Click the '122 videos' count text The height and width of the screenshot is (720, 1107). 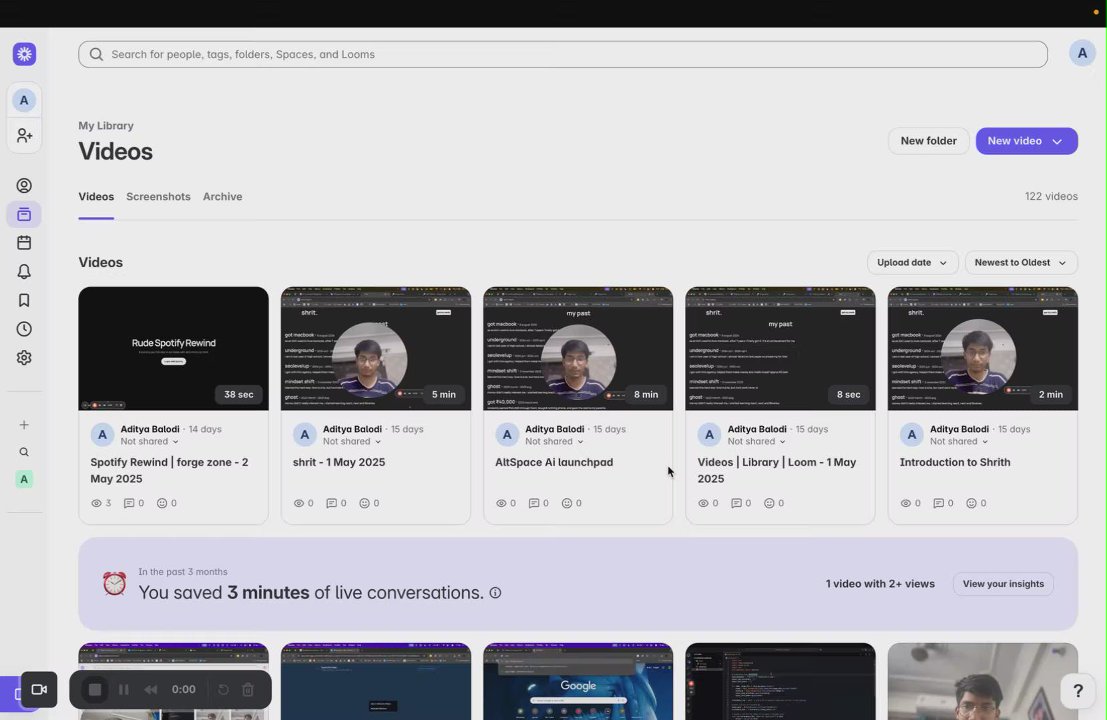[x=1051, y=197]
